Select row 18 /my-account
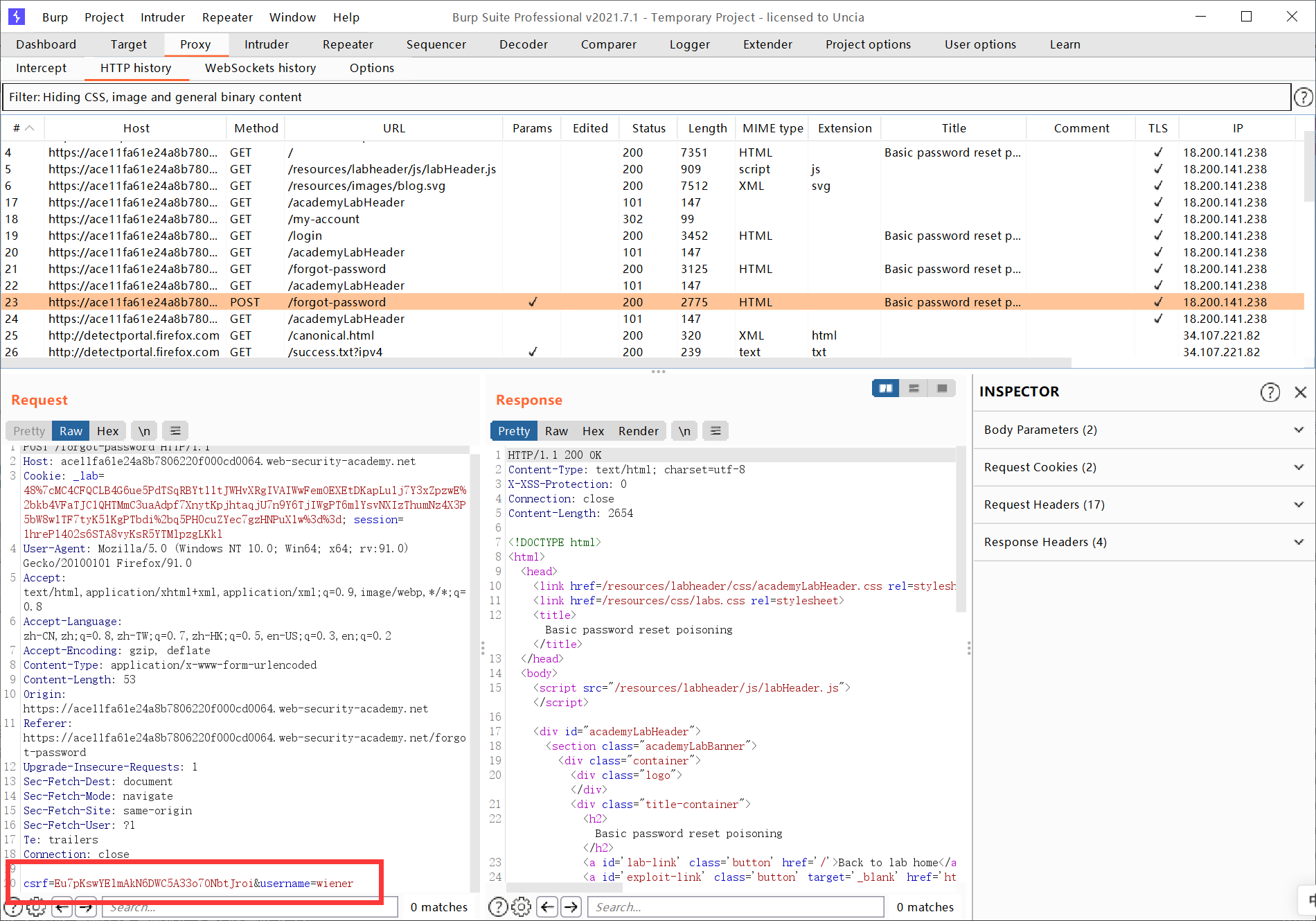Image resolution: width=1316 pixels, height=921 pixels. coord(652,219)
